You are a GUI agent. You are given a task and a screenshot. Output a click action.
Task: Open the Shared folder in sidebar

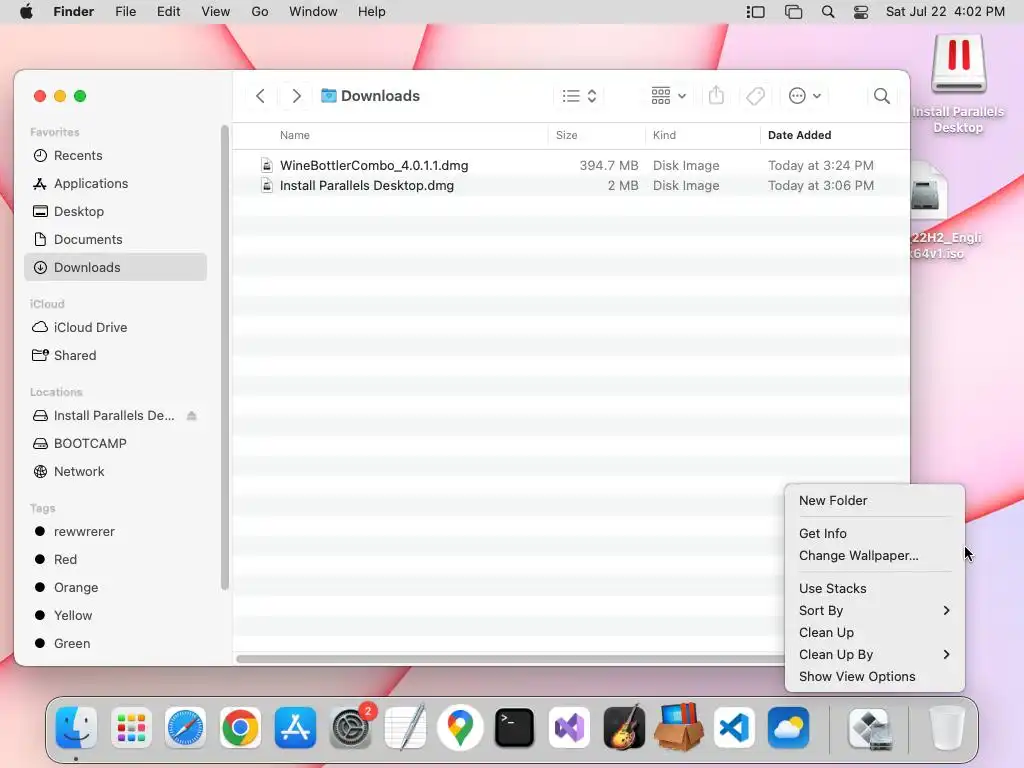click(116, 355)
